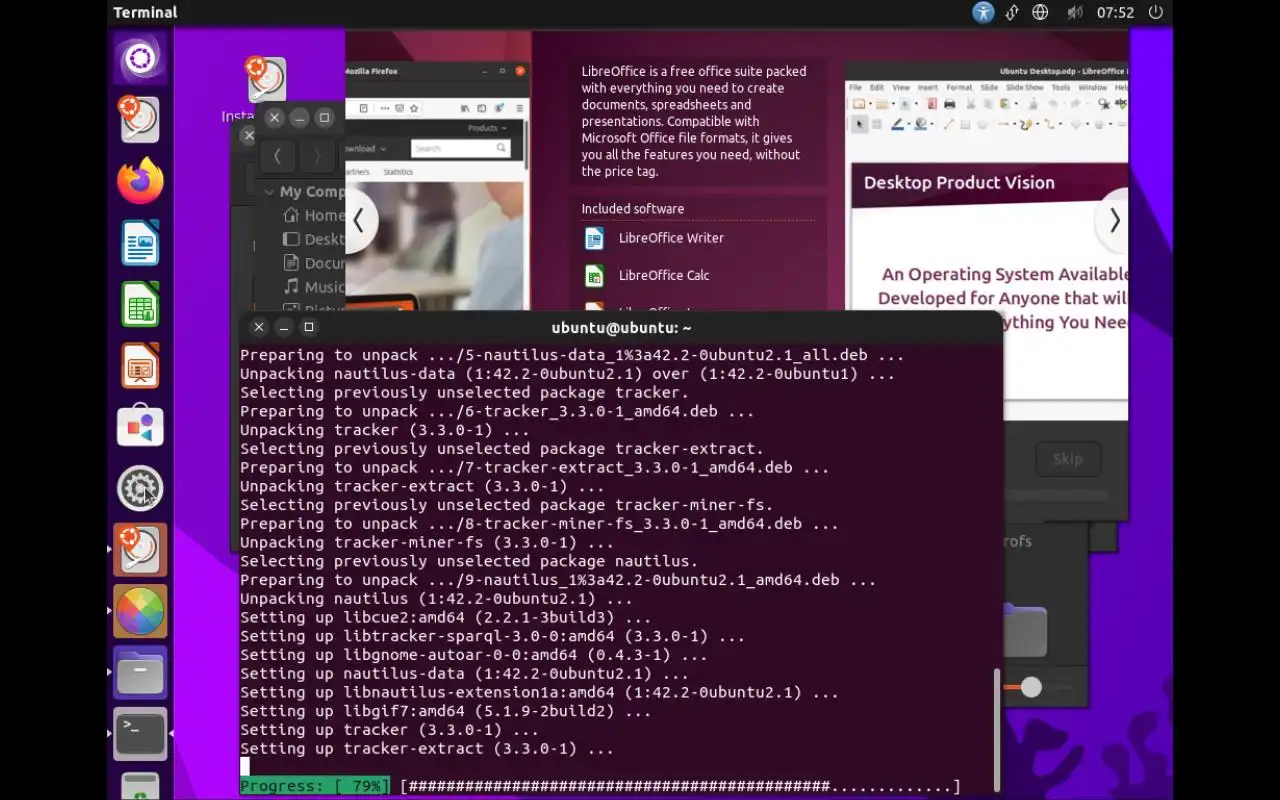Image resolution: width=1280 pixels, height=800 pixels.
Task: Select Music in the file manager sidebar
Action: click(313, 287)
